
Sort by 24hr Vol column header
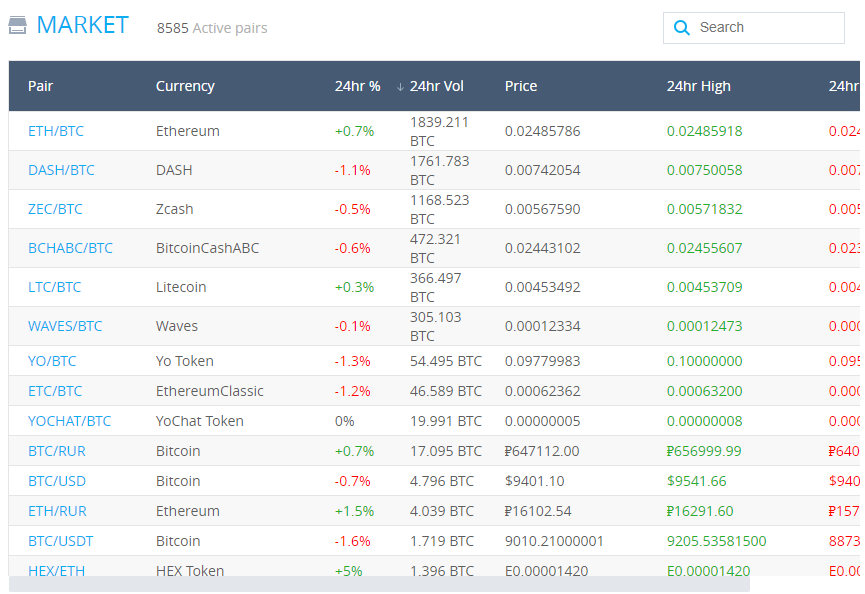[436, 86]
